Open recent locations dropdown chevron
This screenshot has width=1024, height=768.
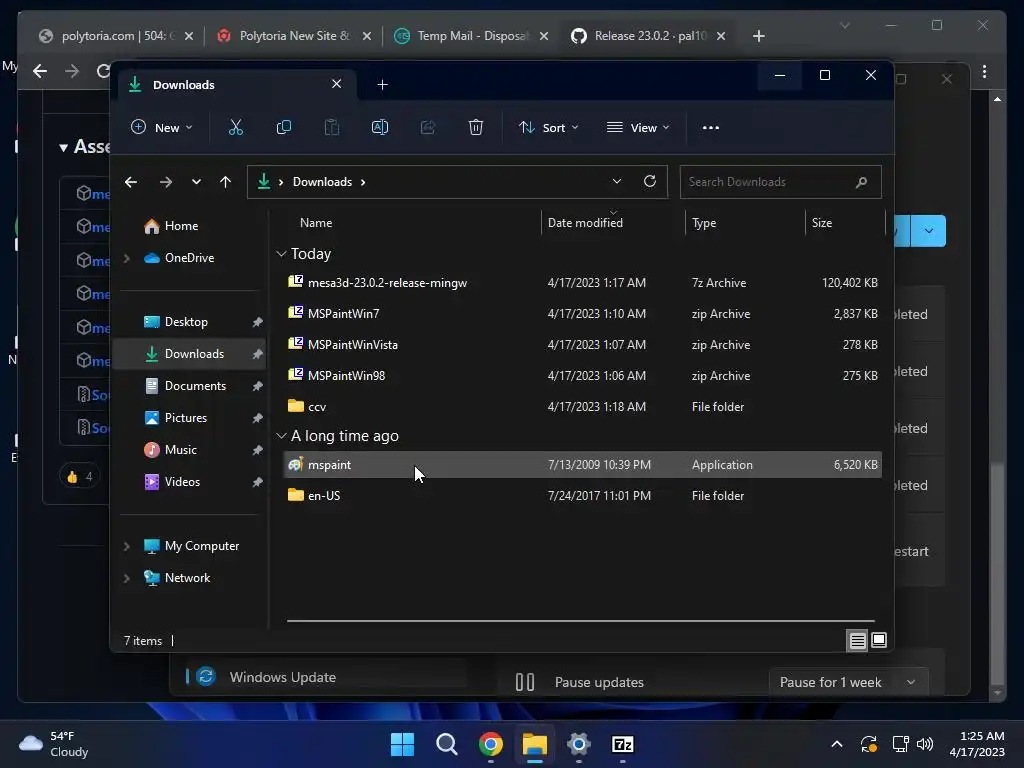pos(196,182)
